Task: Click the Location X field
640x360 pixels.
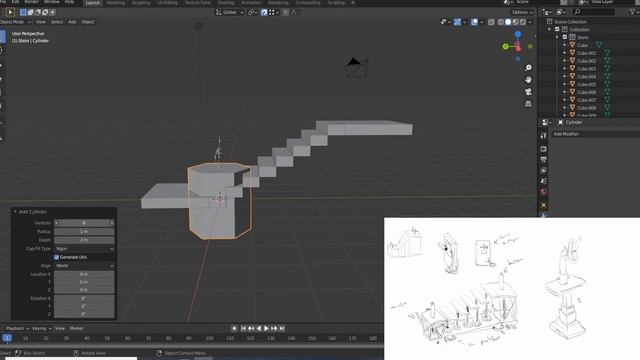Action: click(x=84, y=274)
